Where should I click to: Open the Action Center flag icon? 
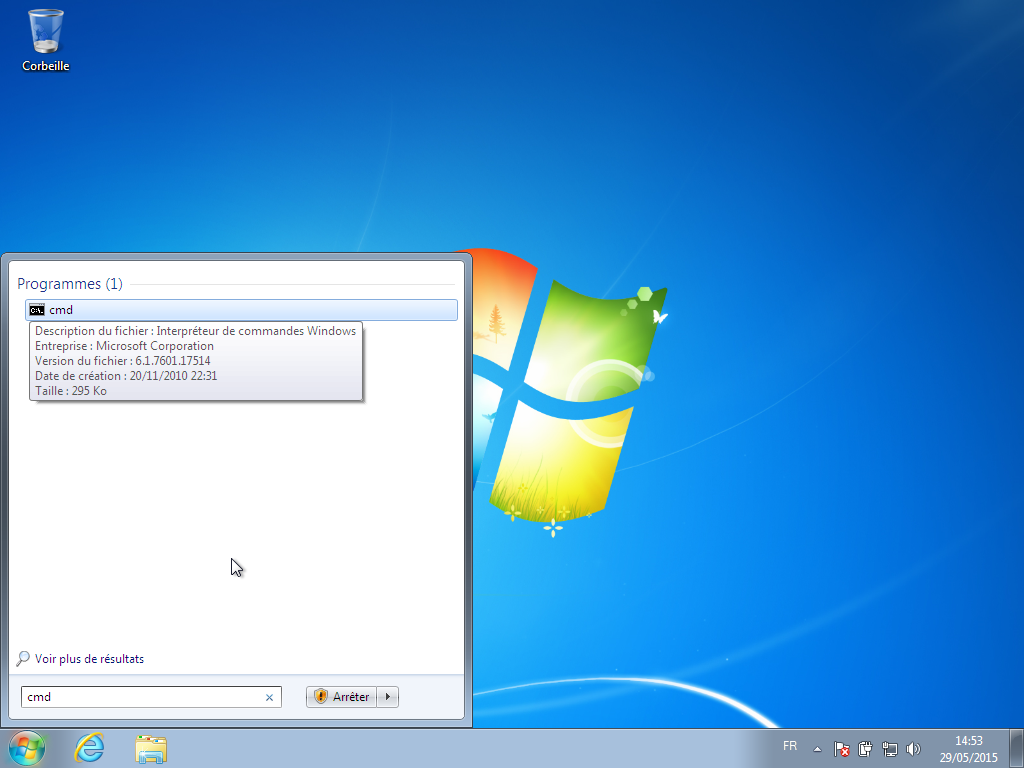[841, 748]
